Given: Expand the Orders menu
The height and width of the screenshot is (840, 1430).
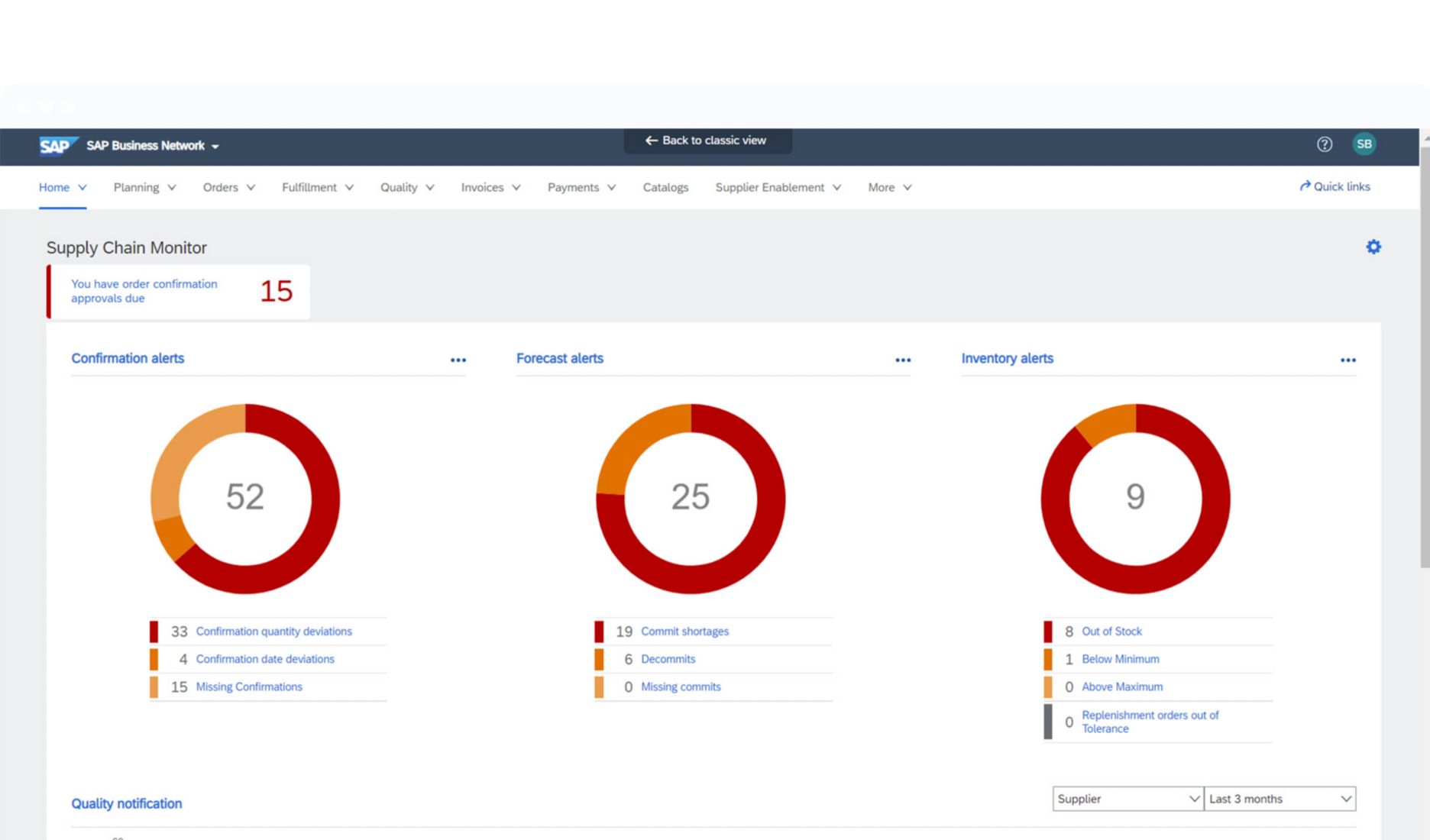Looking at the screenshot, I should [228, 187].
